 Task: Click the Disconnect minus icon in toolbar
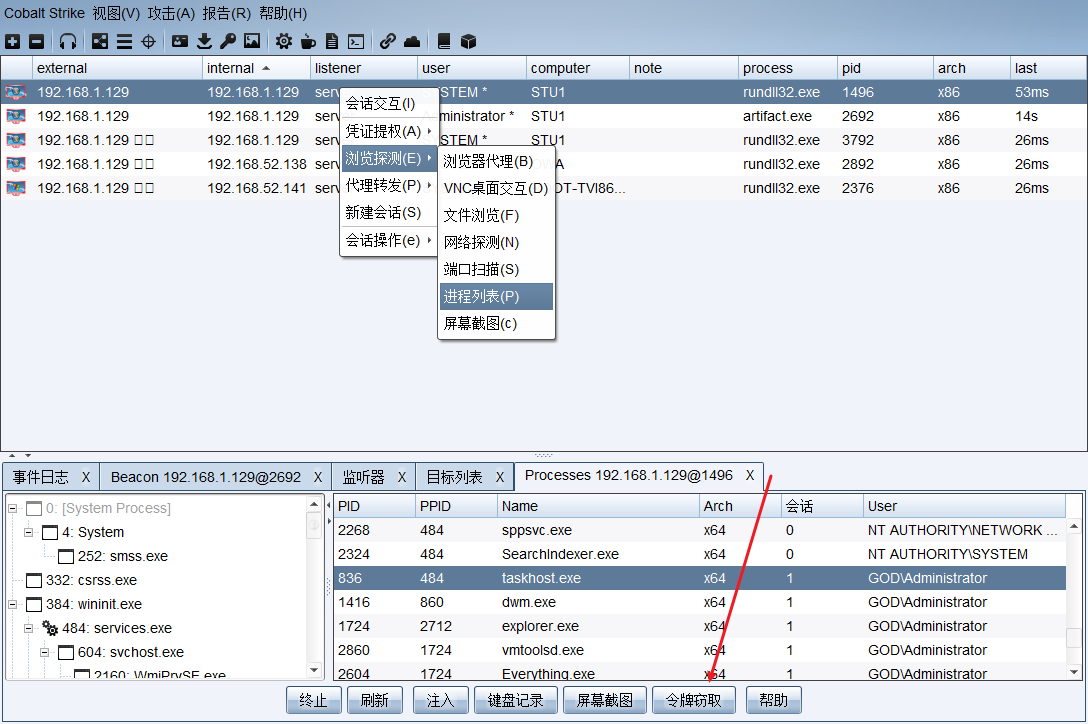pos(37,42)
